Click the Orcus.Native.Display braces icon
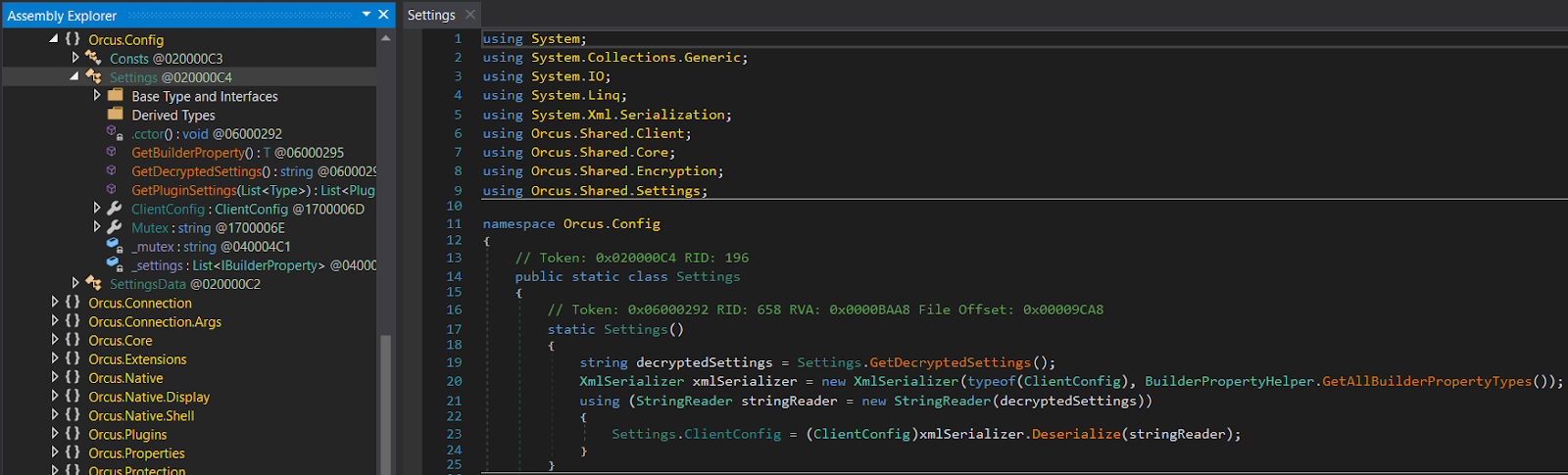 [x=73, y=397]
